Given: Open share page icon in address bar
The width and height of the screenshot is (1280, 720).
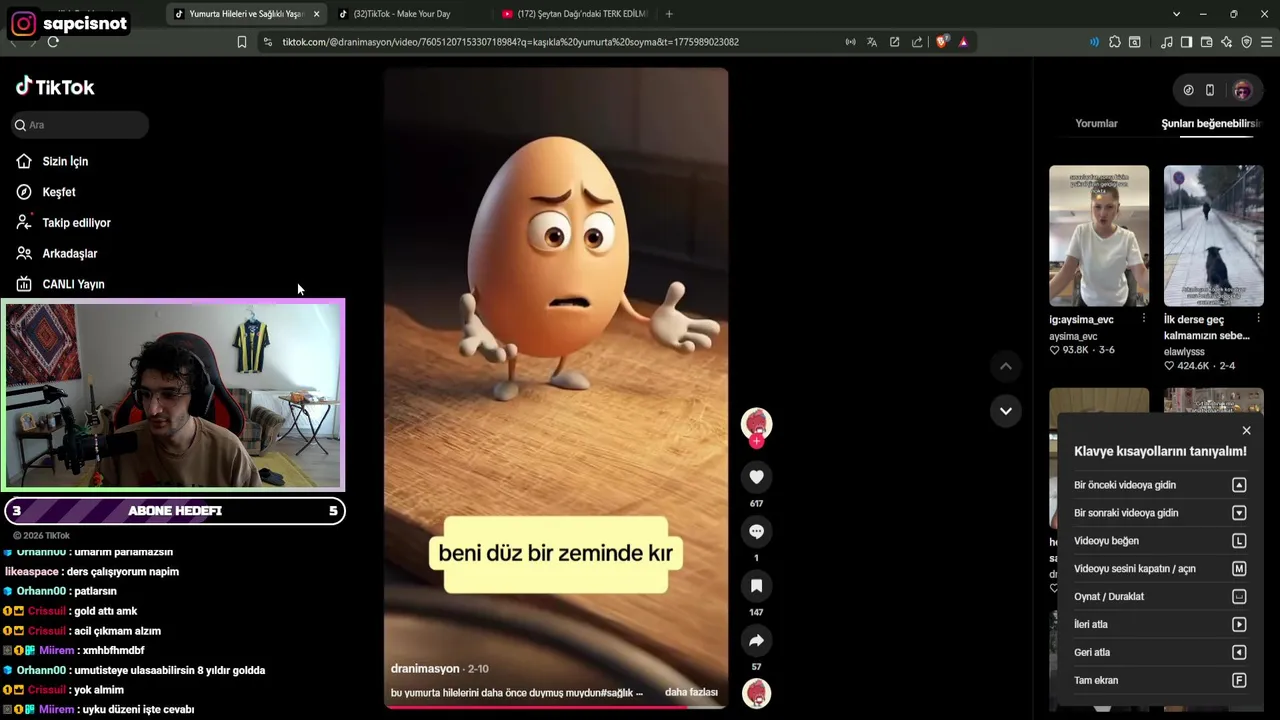Looking at the screenshot, I should click(917, 42).
